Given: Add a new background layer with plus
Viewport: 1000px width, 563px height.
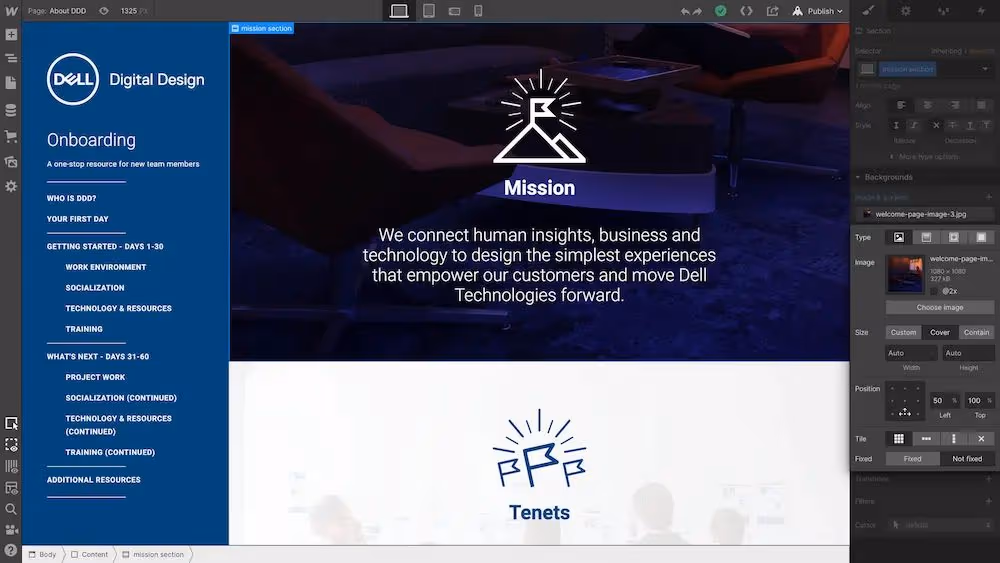Looking at the screenshot, I should pos(989,197).
